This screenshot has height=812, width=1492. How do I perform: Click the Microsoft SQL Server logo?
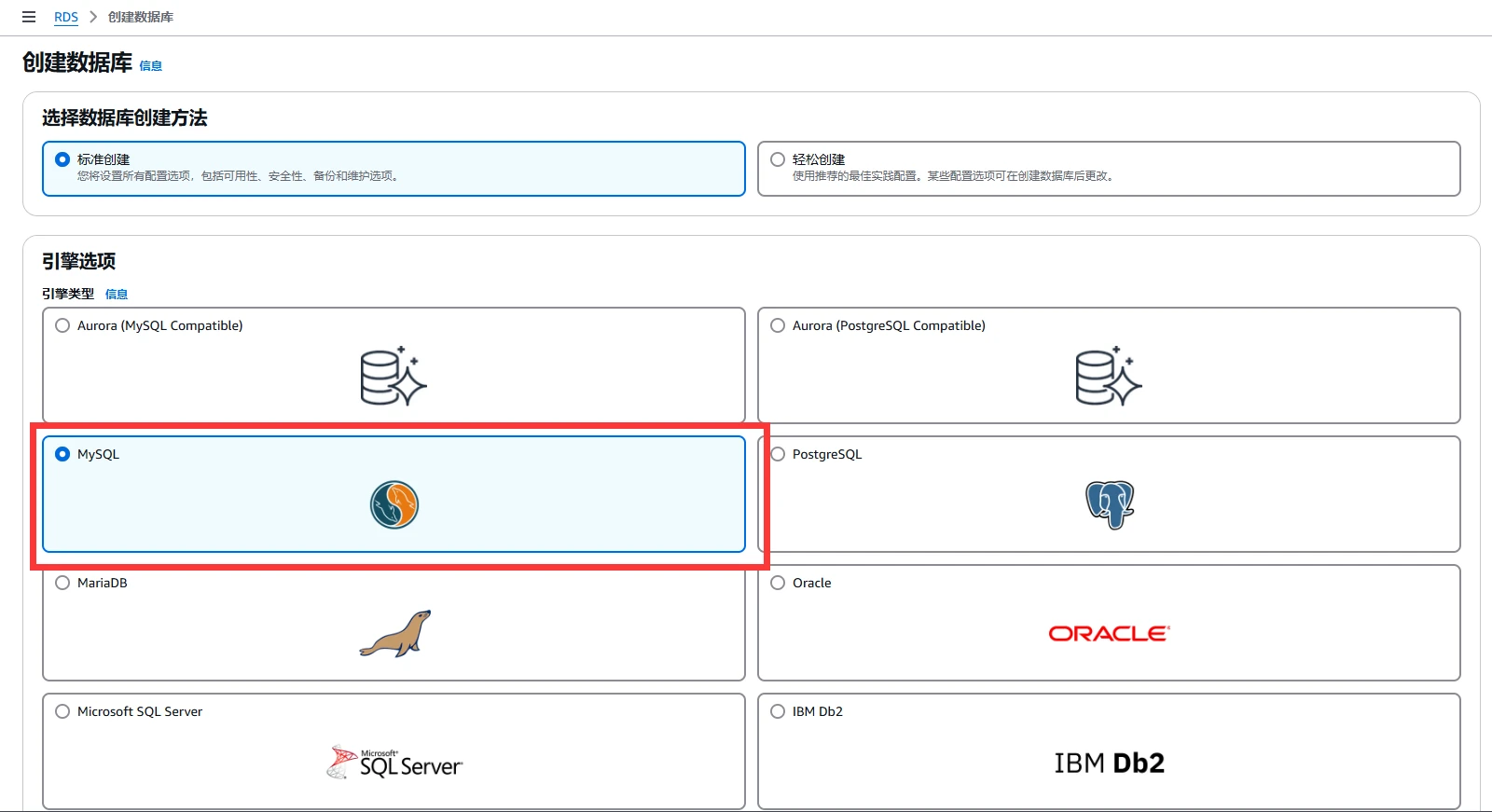point(394,763)
